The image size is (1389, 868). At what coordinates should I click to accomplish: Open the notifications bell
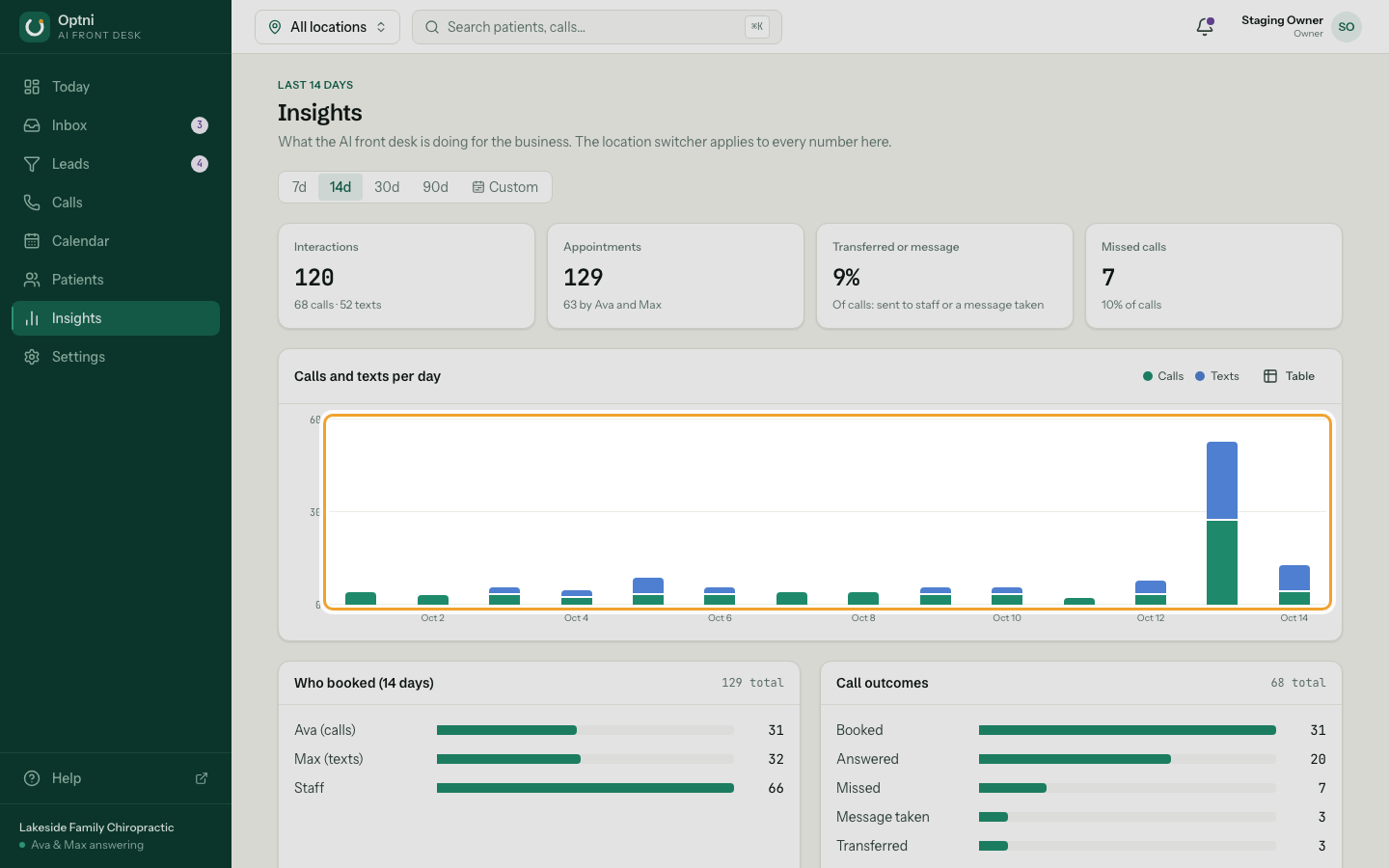click(x=1205, y=27)
